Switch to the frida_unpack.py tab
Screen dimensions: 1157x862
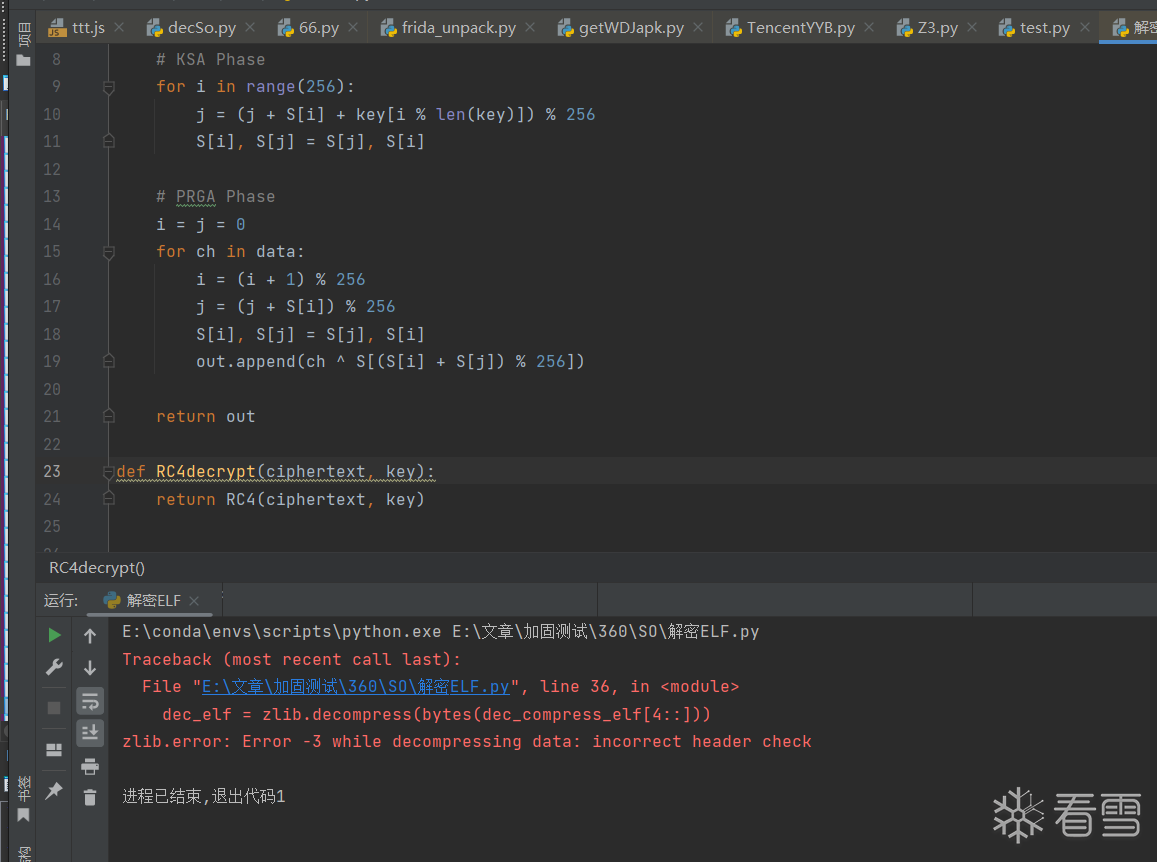(458, 28)
